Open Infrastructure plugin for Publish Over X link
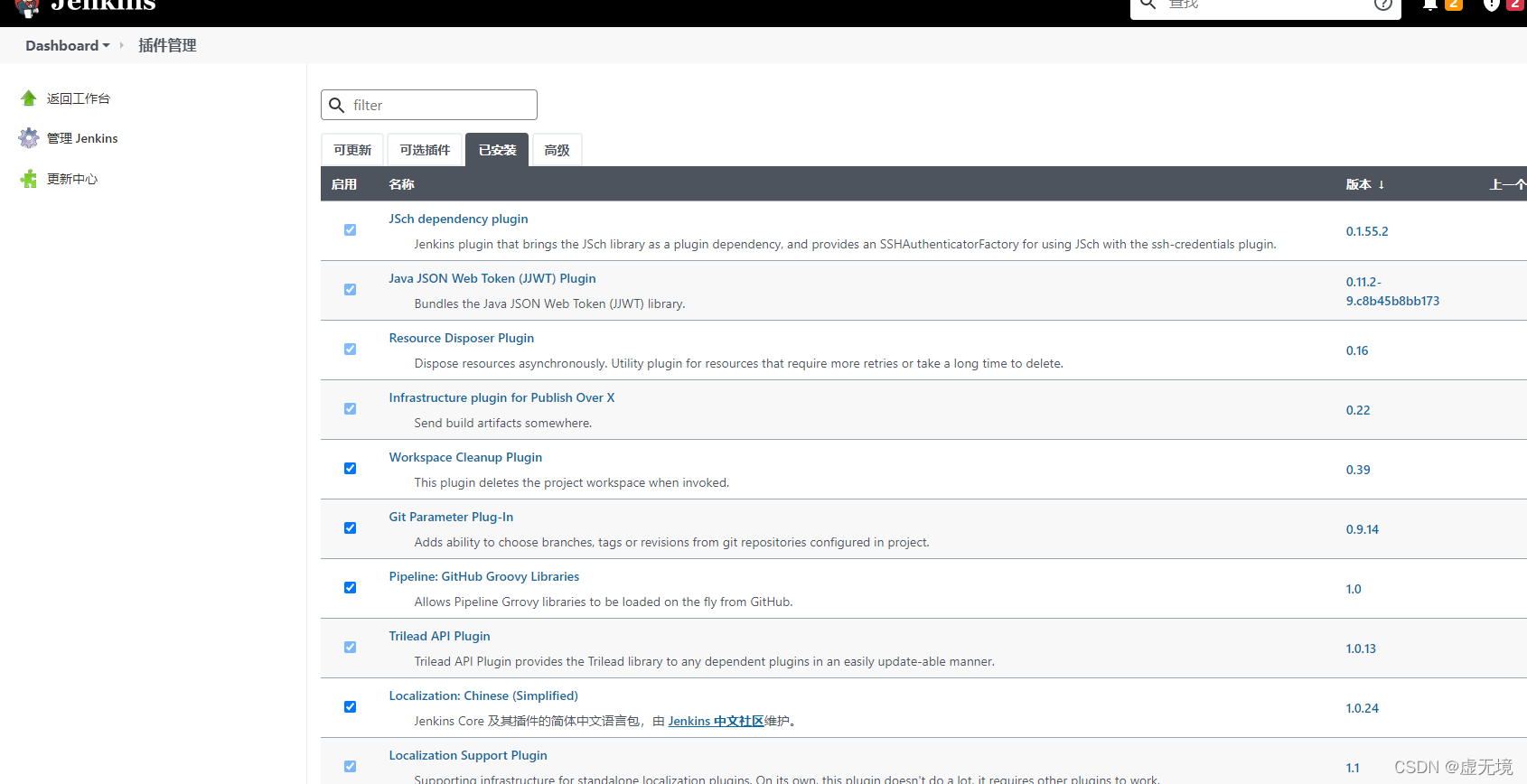The image size is (1527, 784). tap(501, 398)
